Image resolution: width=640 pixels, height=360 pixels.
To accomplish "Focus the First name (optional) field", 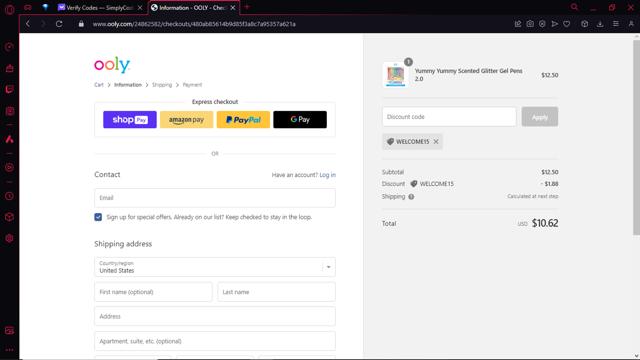I will [x=153, y=292].
